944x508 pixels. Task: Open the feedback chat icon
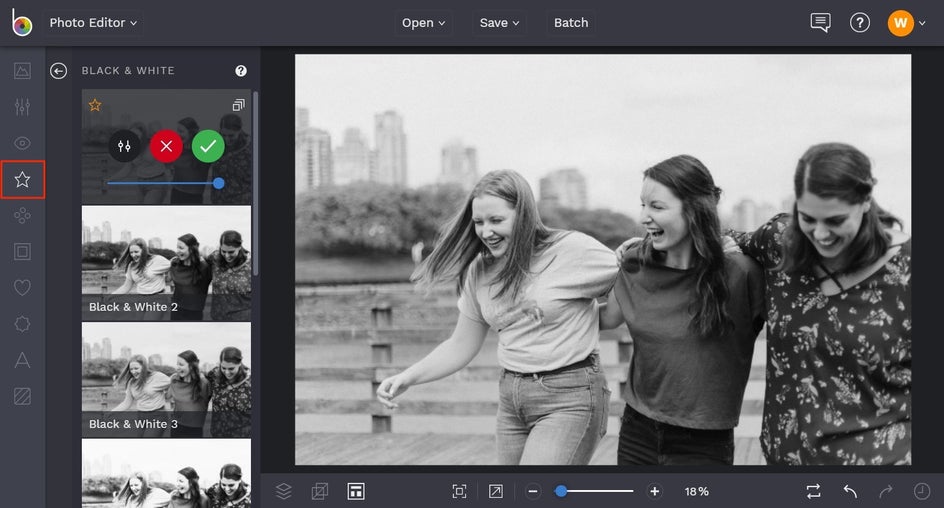click(820, 22)
